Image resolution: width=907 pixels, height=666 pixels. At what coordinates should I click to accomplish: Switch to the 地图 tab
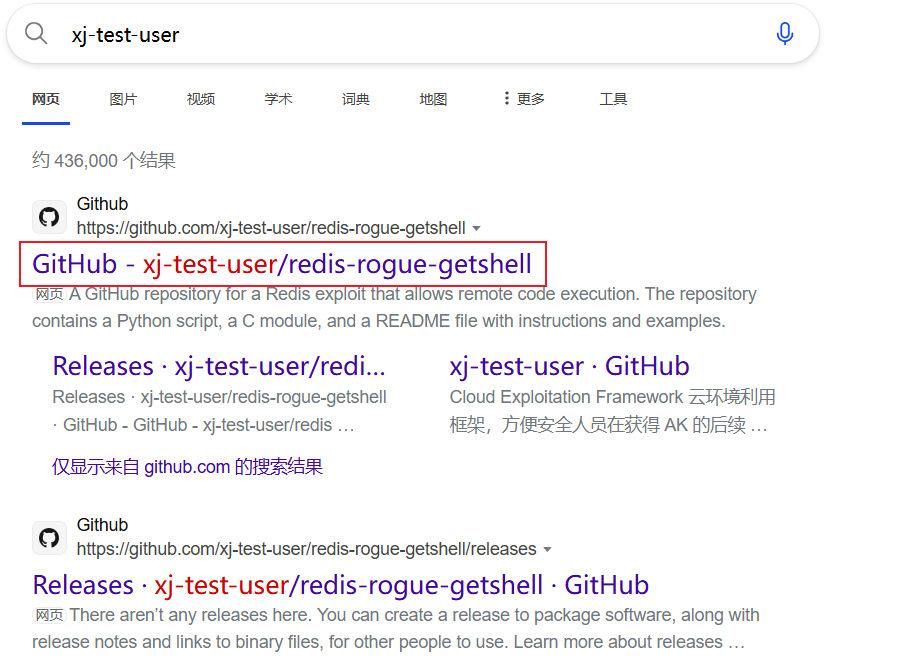click(x=433, y=99)
